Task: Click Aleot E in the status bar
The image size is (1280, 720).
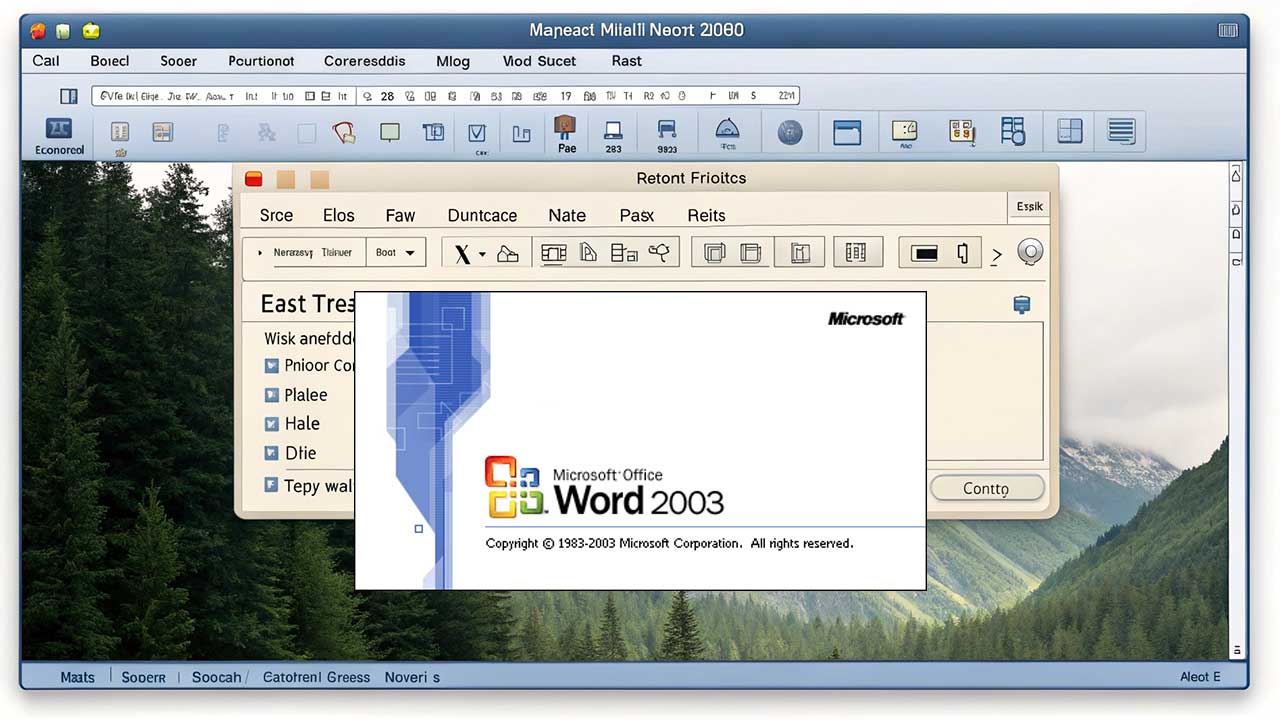Action: pyautogui.click(x=1200, y=677)
